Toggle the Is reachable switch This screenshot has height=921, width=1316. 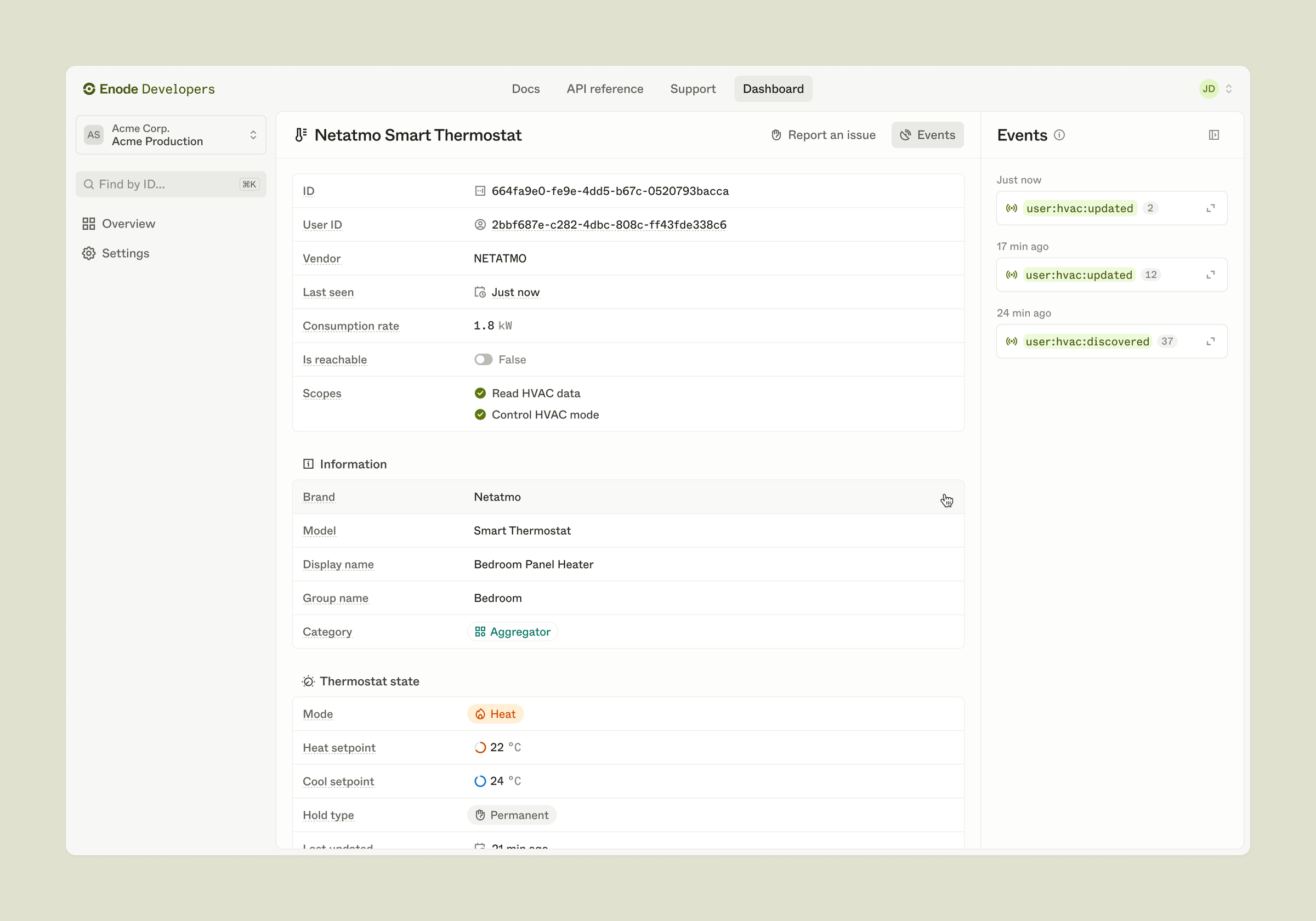pos(483,359)
